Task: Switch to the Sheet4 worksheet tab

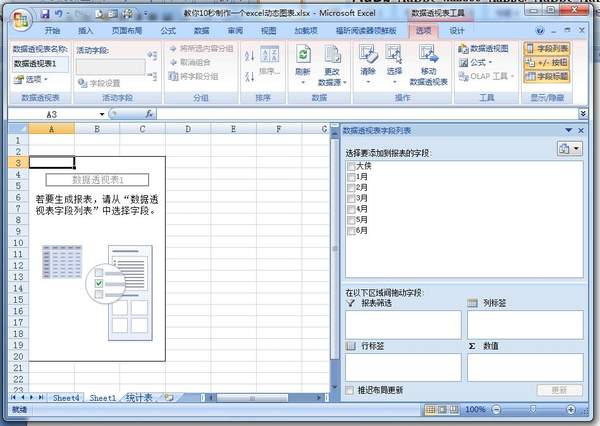Action: (66, 397)
